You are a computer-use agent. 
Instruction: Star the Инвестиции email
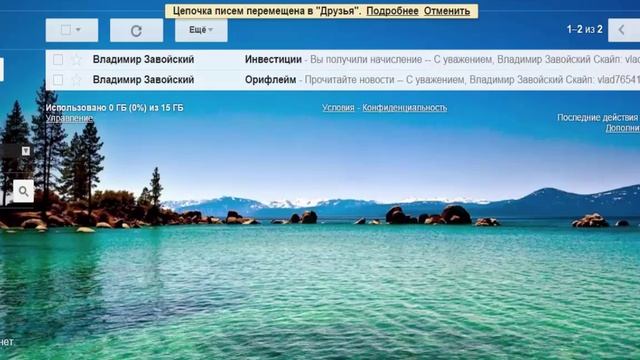(76, 60)
